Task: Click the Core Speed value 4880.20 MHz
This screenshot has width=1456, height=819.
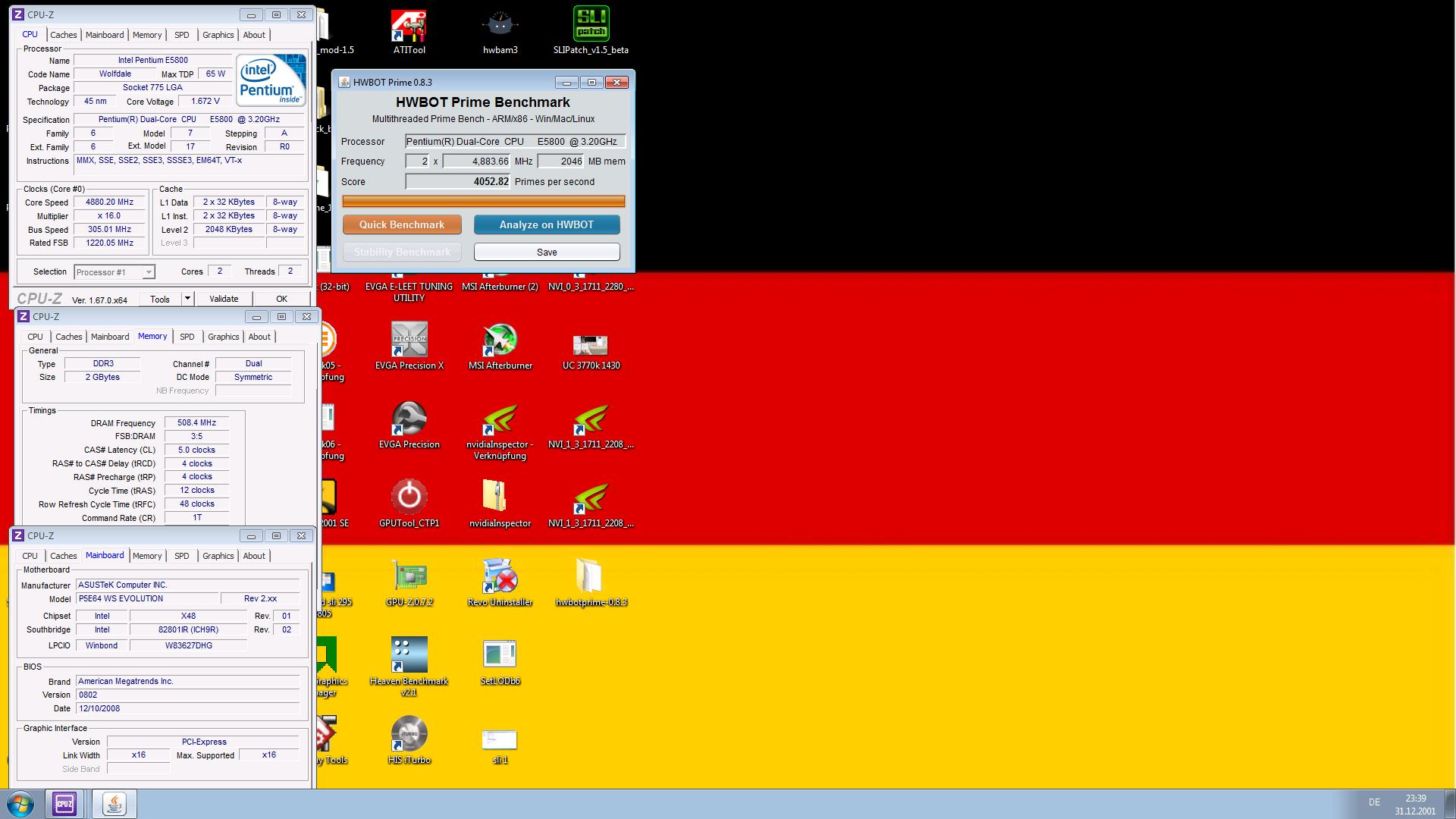Action: pos(110,202)
